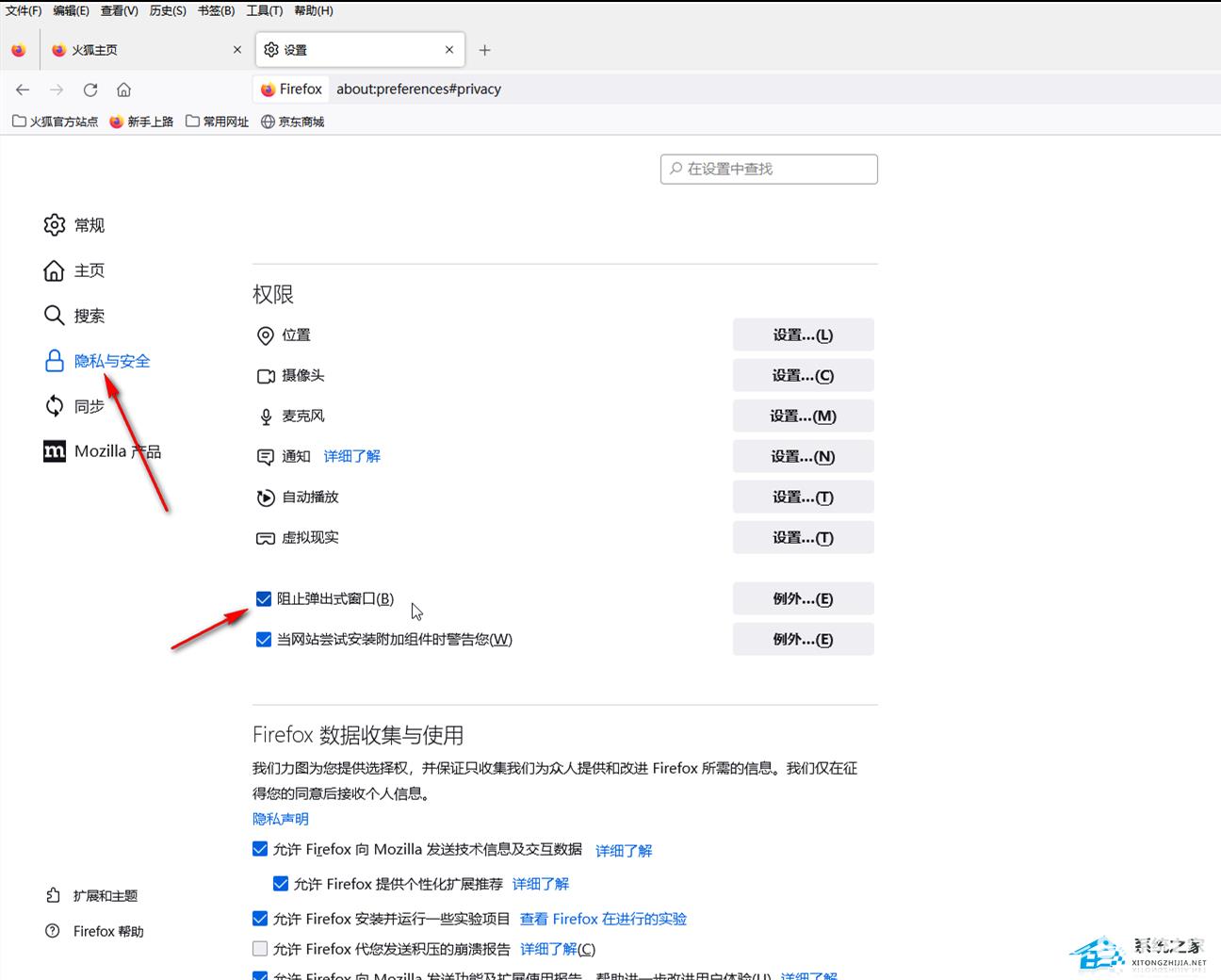Click 详细了解 beside 发送技术信息及交互数据
The image size is (1221, 980).
pyautogui.click(x=624, y=850)
